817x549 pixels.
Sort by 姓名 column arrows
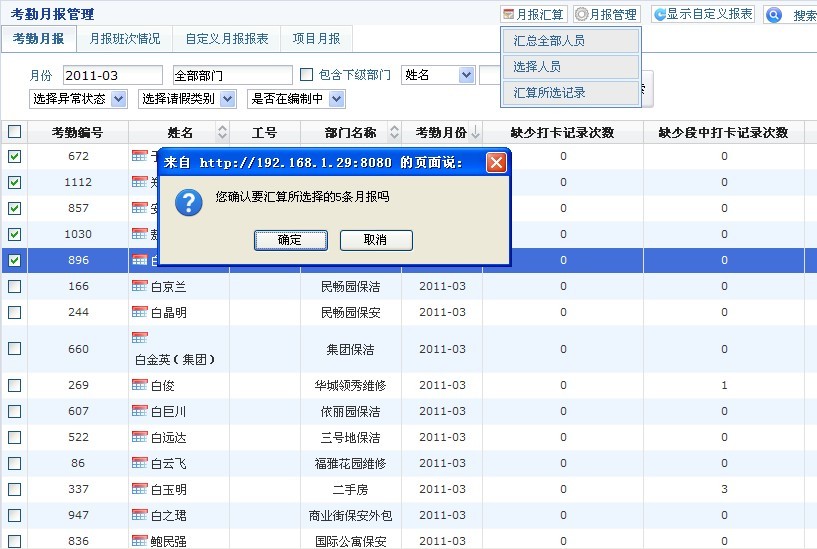pos(222,132)
